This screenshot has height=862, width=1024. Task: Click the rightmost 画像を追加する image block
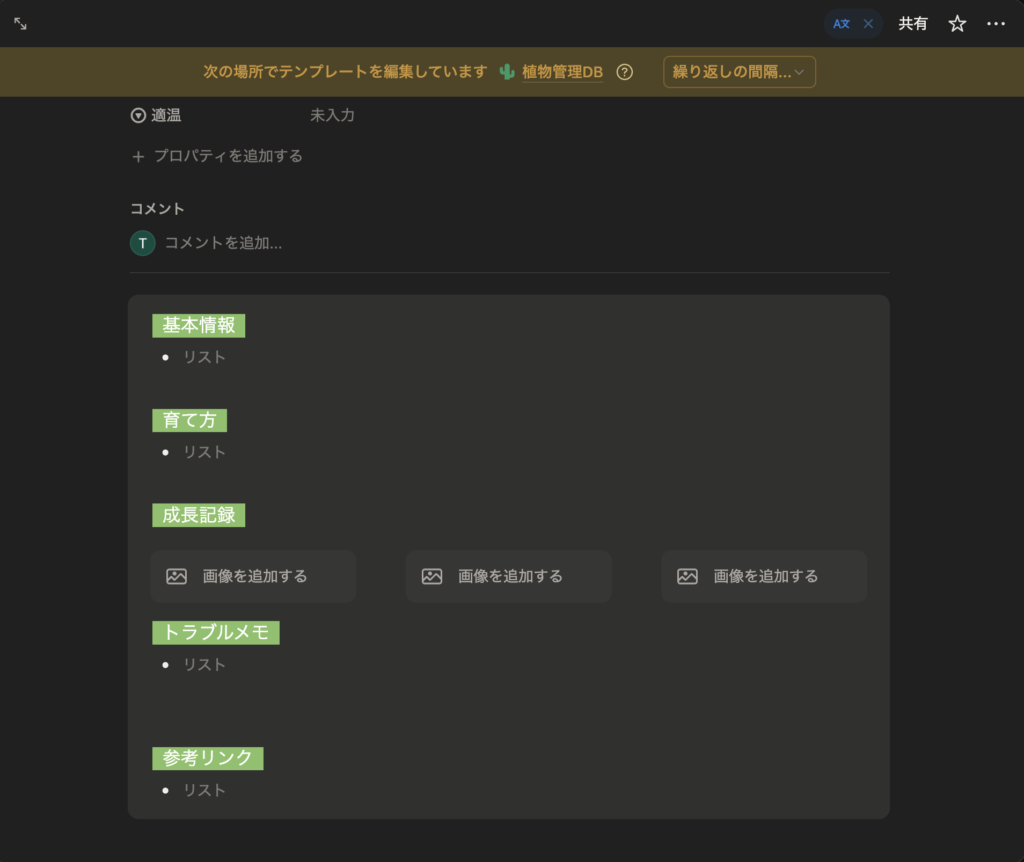click(764, 576)
